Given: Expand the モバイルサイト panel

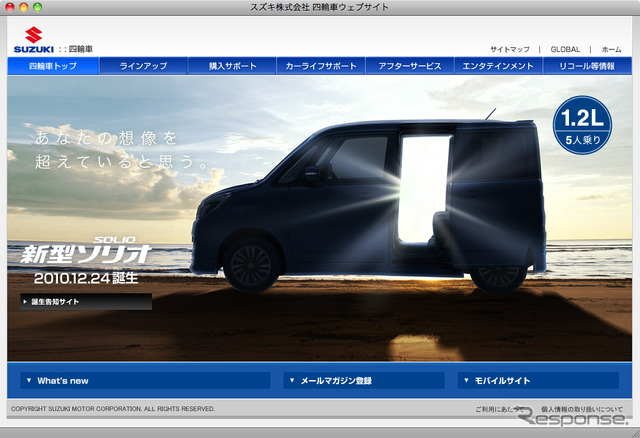Looking at the screenshot, I should 538,380.
